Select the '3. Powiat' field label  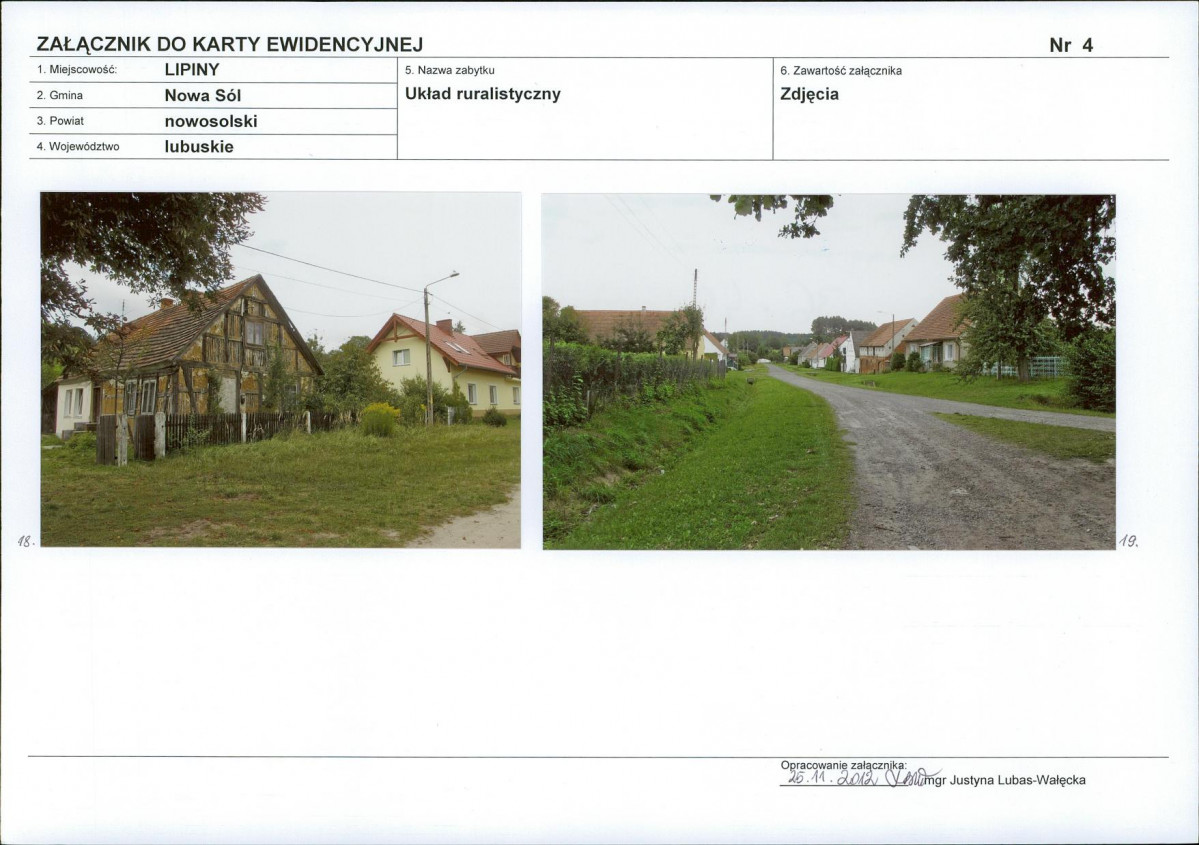point(60,121)
